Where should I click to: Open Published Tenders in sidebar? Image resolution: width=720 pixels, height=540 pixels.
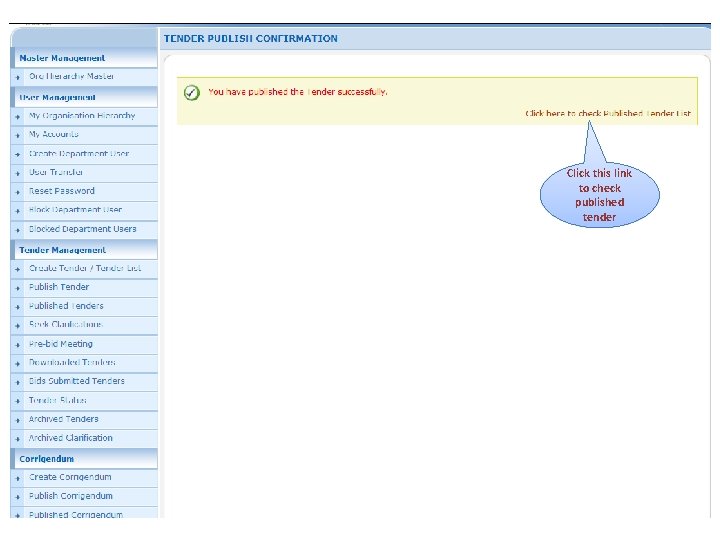coord(66,306)
